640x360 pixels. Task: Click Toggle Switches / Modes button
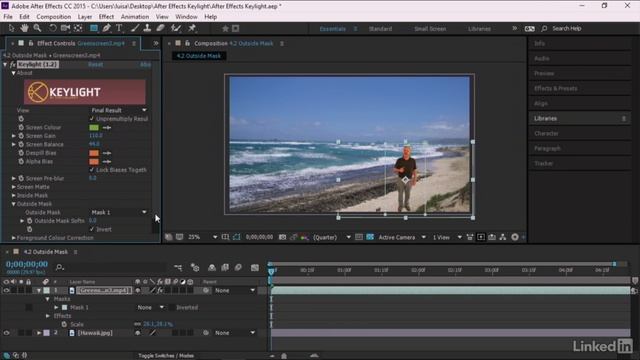166,356
